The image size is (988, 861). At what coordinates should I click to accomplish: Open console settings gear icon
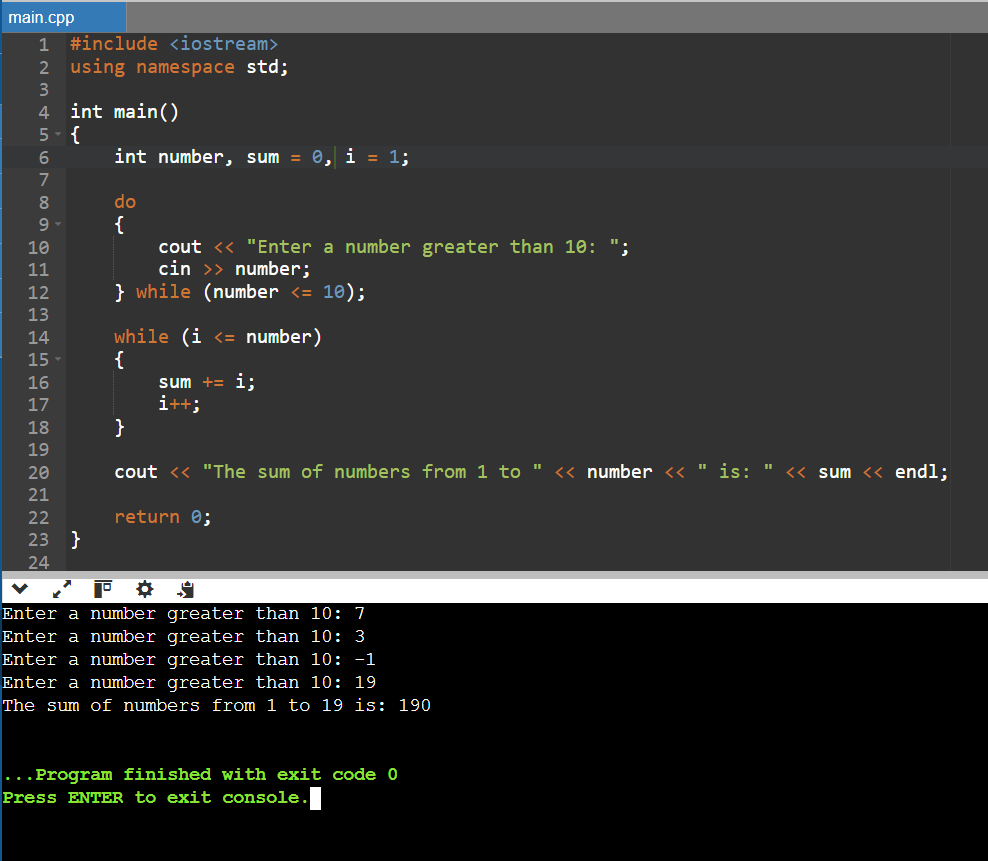[145, 589]
